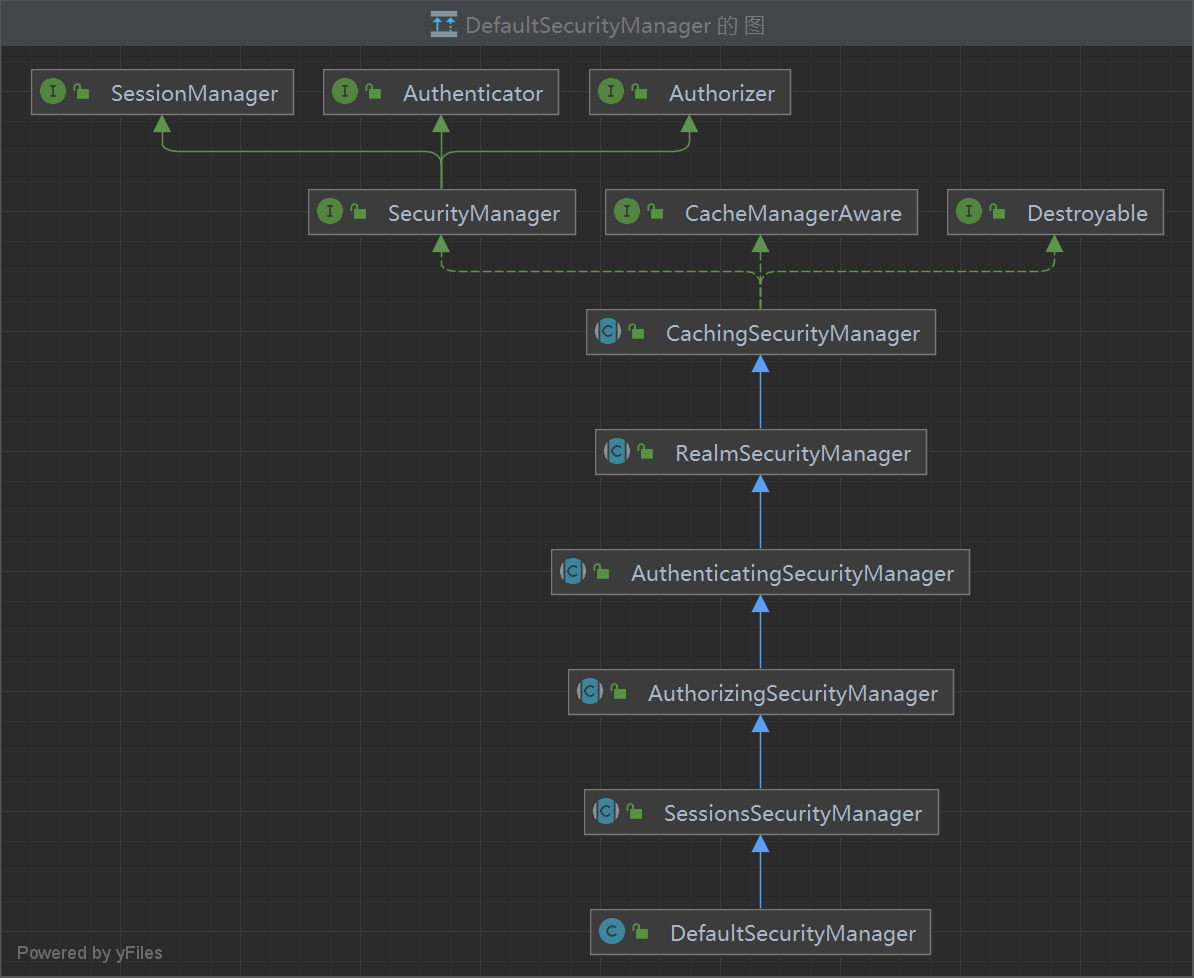Select the AuthorizingSecurityManager node label
Image resolution: width=1194 pixels, height=978 pixels.
tap(793, 693)
